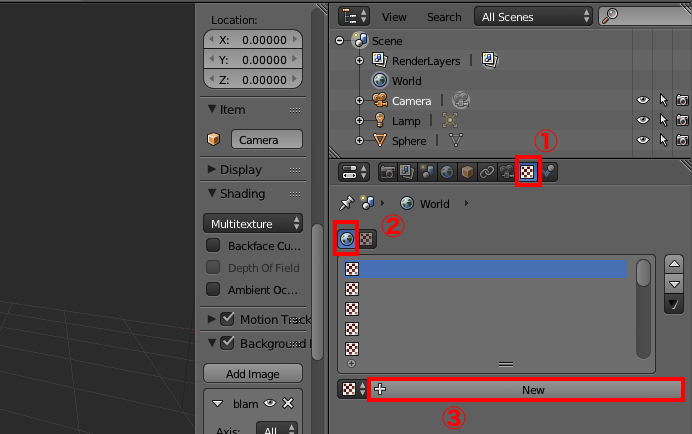Open the outliner Search menu
692x434 pixels.
click(x=444, y=17)
